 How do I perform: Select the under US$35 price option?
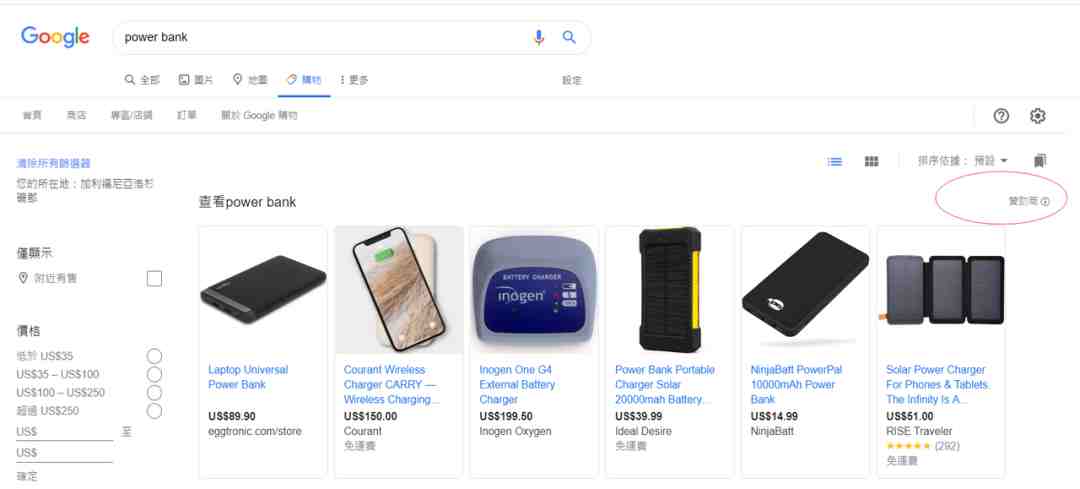tap(154, 356)
